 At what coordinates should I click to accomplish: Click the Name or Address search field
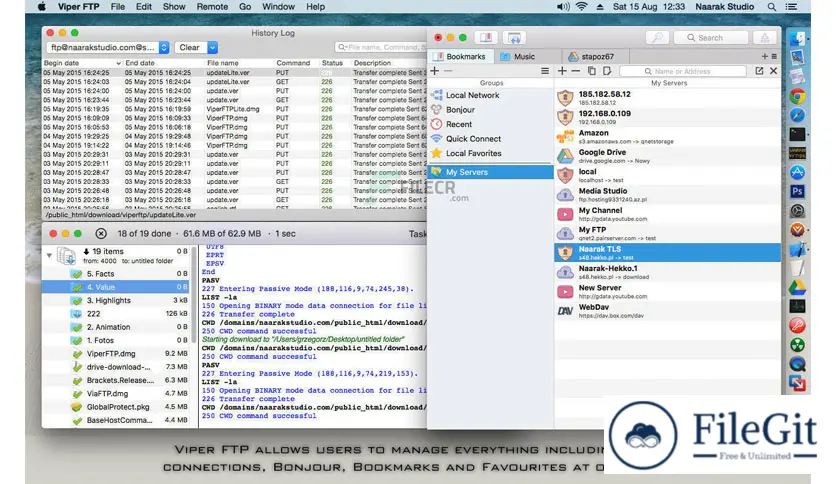click(682, 71)
